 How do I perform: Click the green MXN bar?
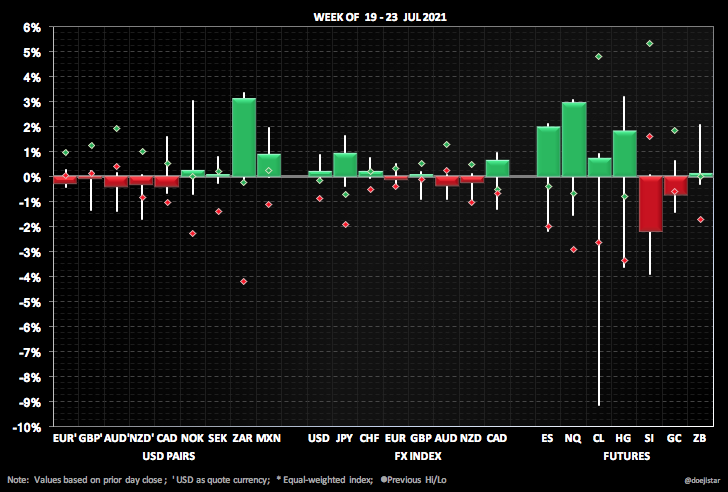tap(269, 165)
